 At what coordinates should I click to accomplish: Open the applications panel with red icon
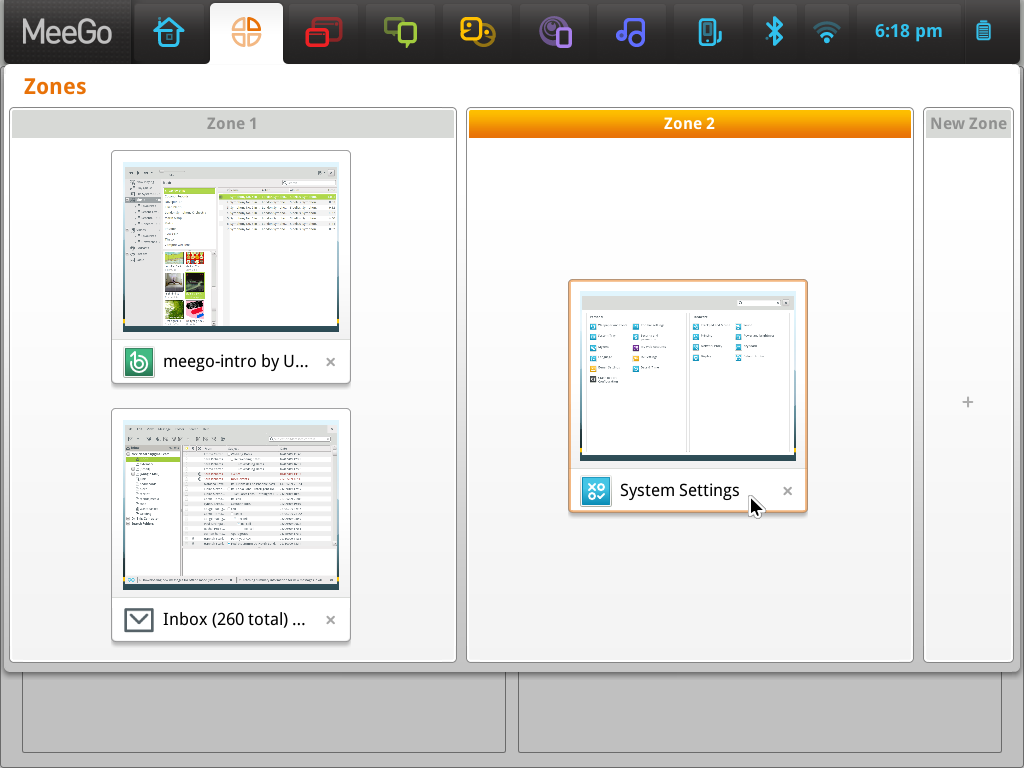coord(323,31)
